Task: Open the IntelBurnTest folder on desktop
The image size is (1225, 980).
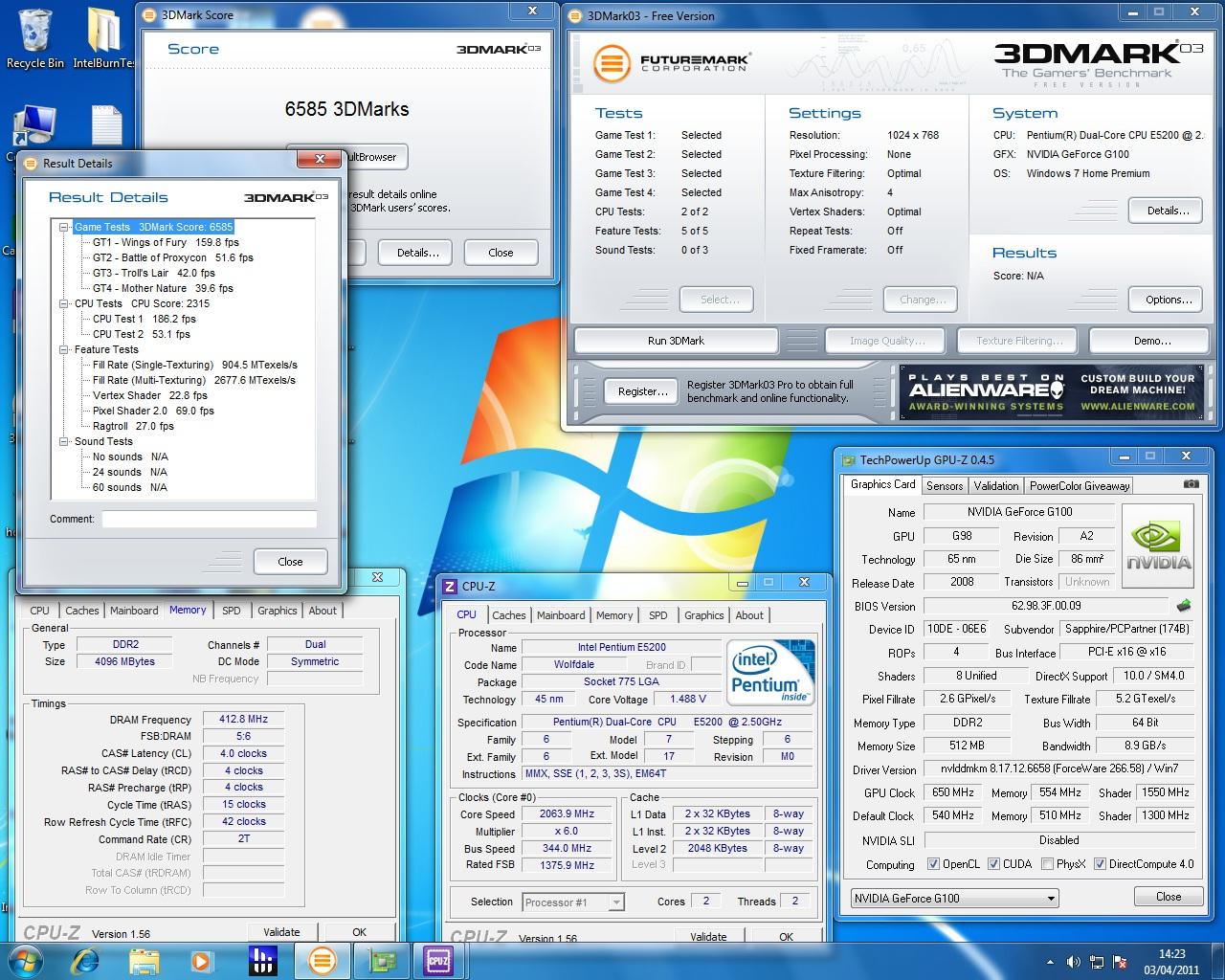Action: pyautogui.click(x=103, y=38)
